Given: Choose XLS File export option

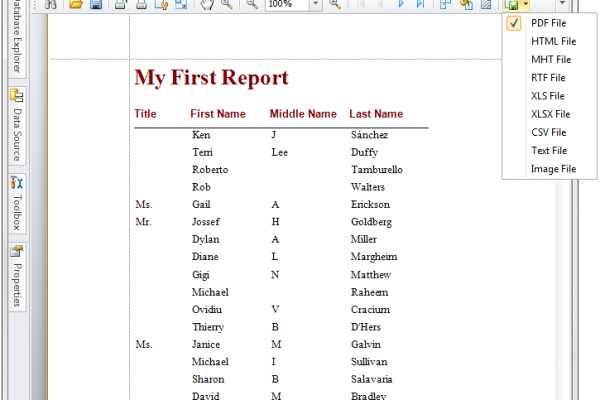Looking at the screenshot, I should (548, 96).
